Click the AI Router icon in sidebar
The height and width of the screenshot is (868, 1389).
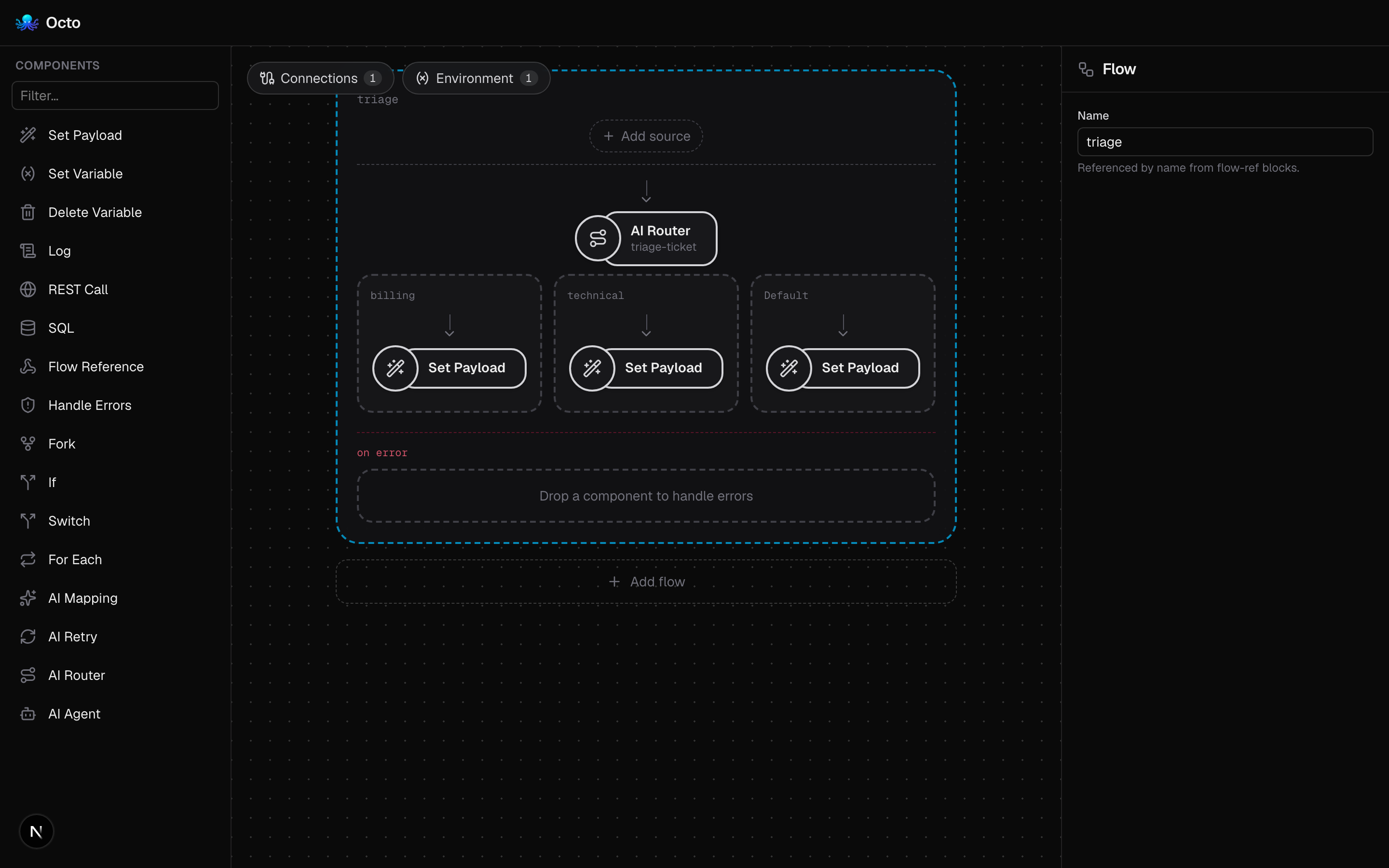click(27, 675)
